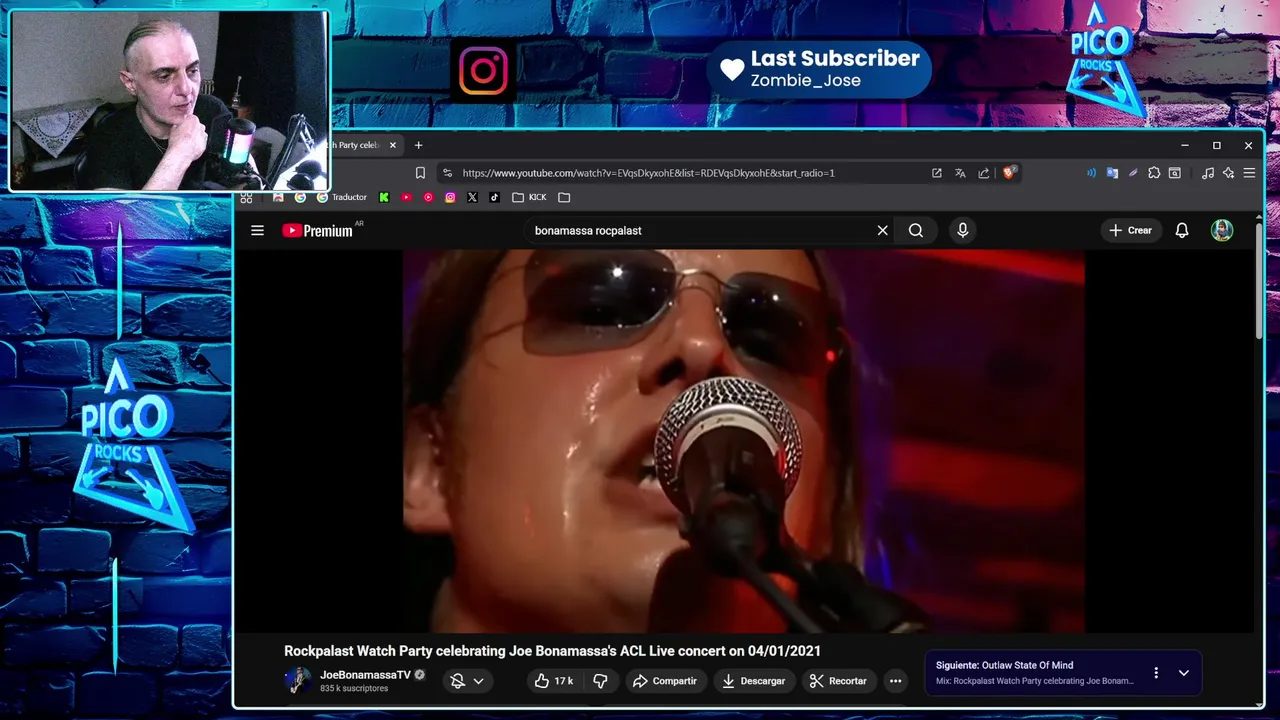
Task: Open the YouTube Music bookmark icon
Action: (x=428, y=197)
